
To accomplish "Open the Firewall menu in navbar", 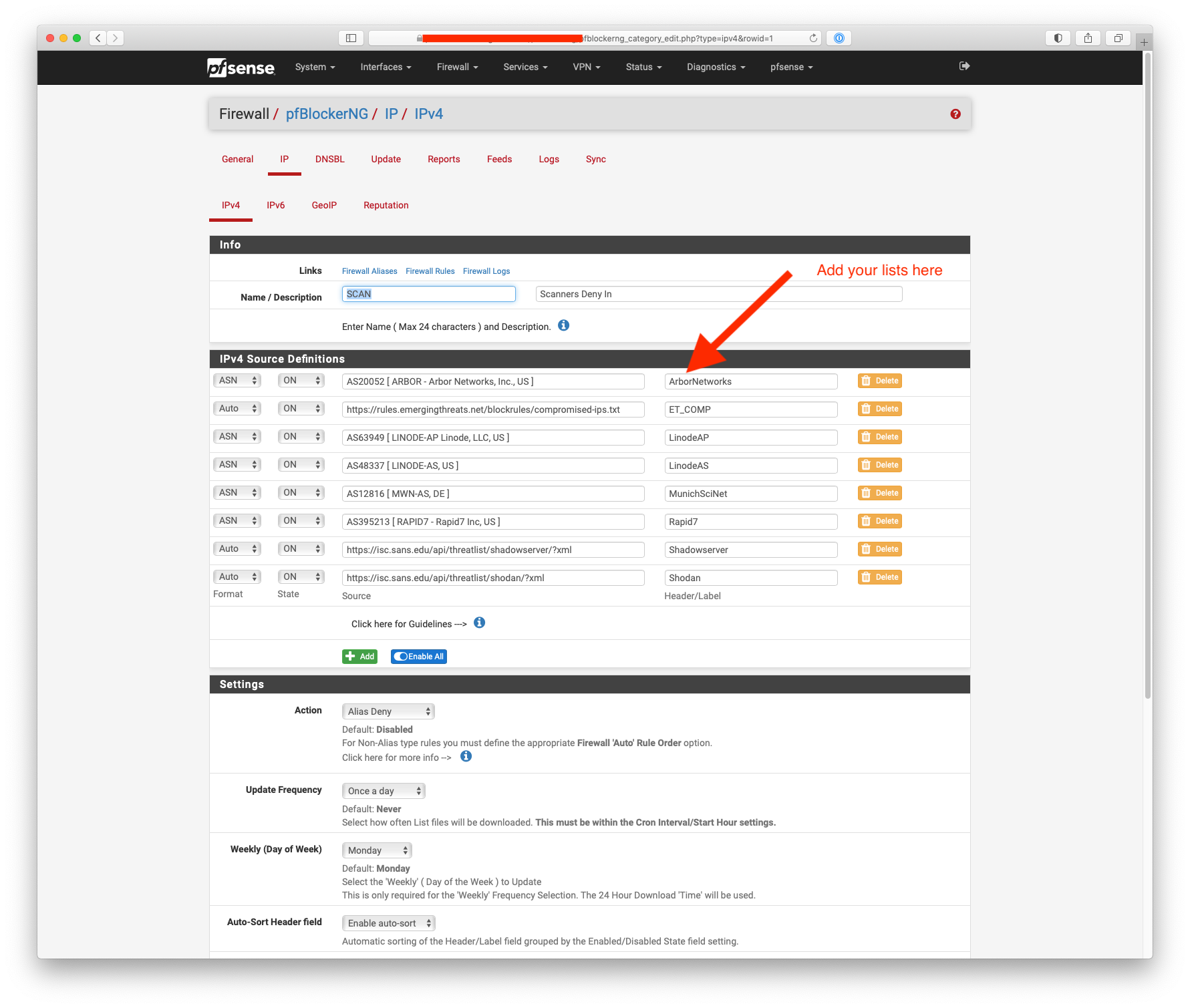I will (x=457, y=67).
